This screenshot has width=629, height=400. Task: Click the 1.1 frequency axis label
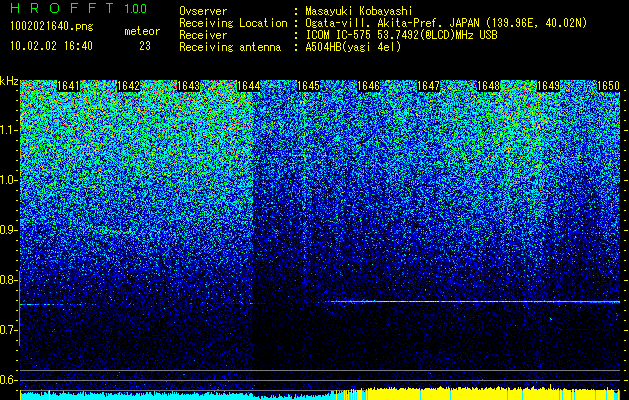point(8,130)
